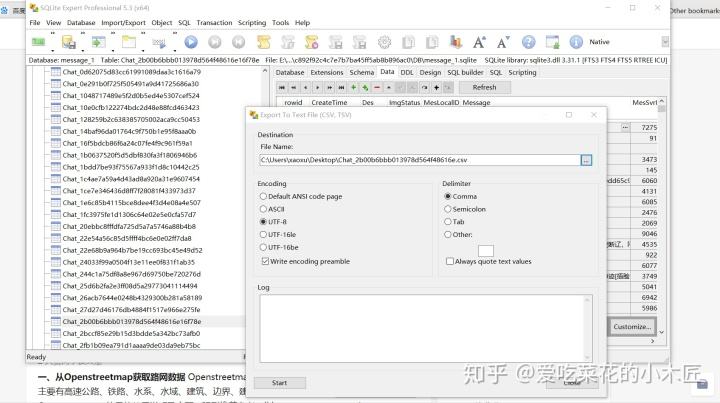The image size is (720, 403).
Task: Click the blue info about icon
Action: 576,42
